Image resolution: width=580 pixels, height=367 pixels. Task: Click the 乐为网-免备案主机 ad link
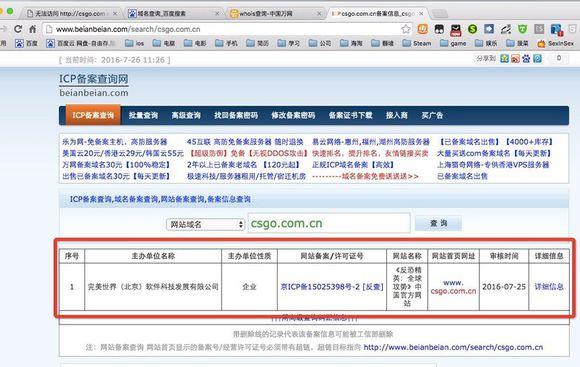pyautogui.click(x=115, y=142)
